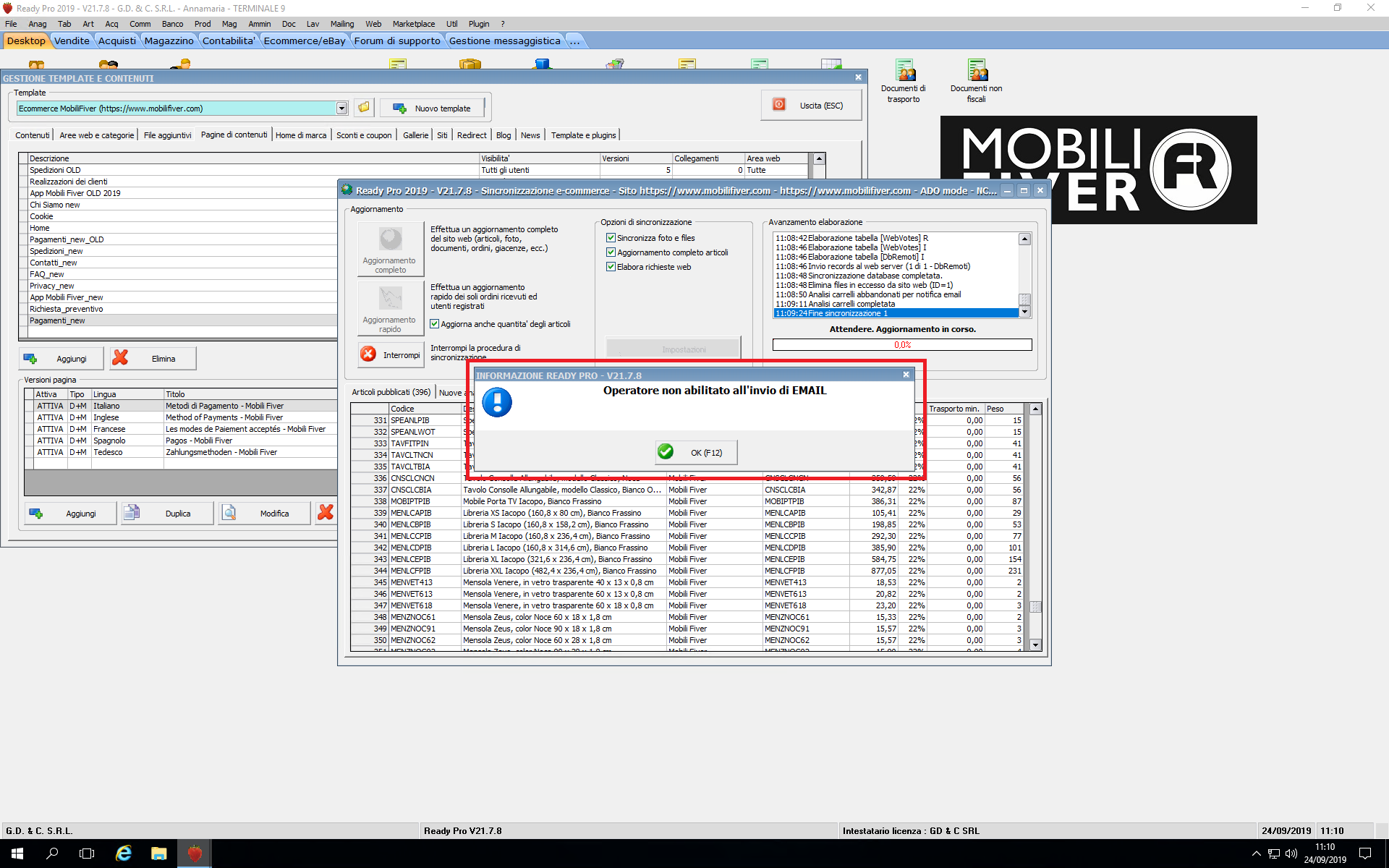Click Ready Pro strawberry taskbar icon
The image size is (1389, 868).
pyautogui.click(x=194, y=854)
